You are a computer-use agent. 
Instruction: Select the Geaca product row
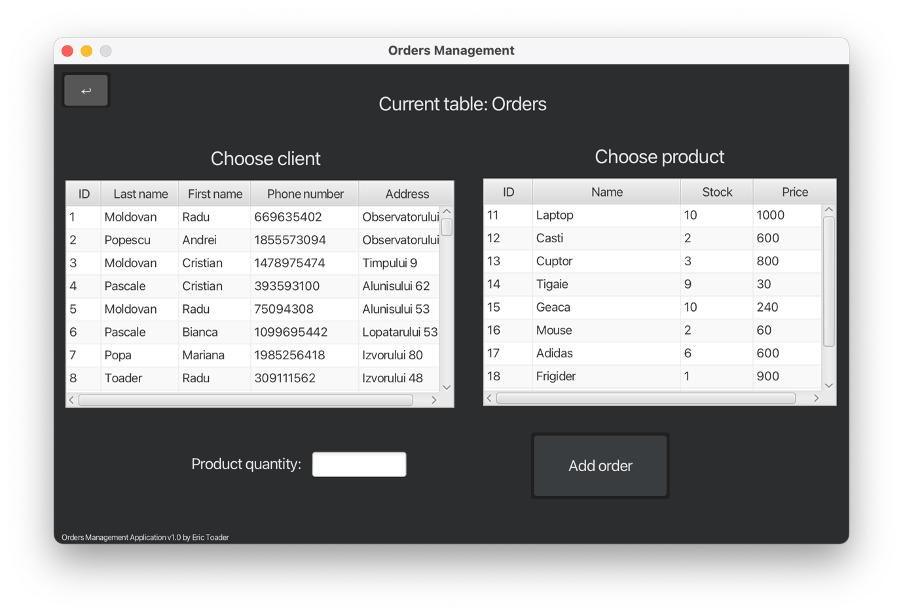pyautogui.click(x=653, y=307)
